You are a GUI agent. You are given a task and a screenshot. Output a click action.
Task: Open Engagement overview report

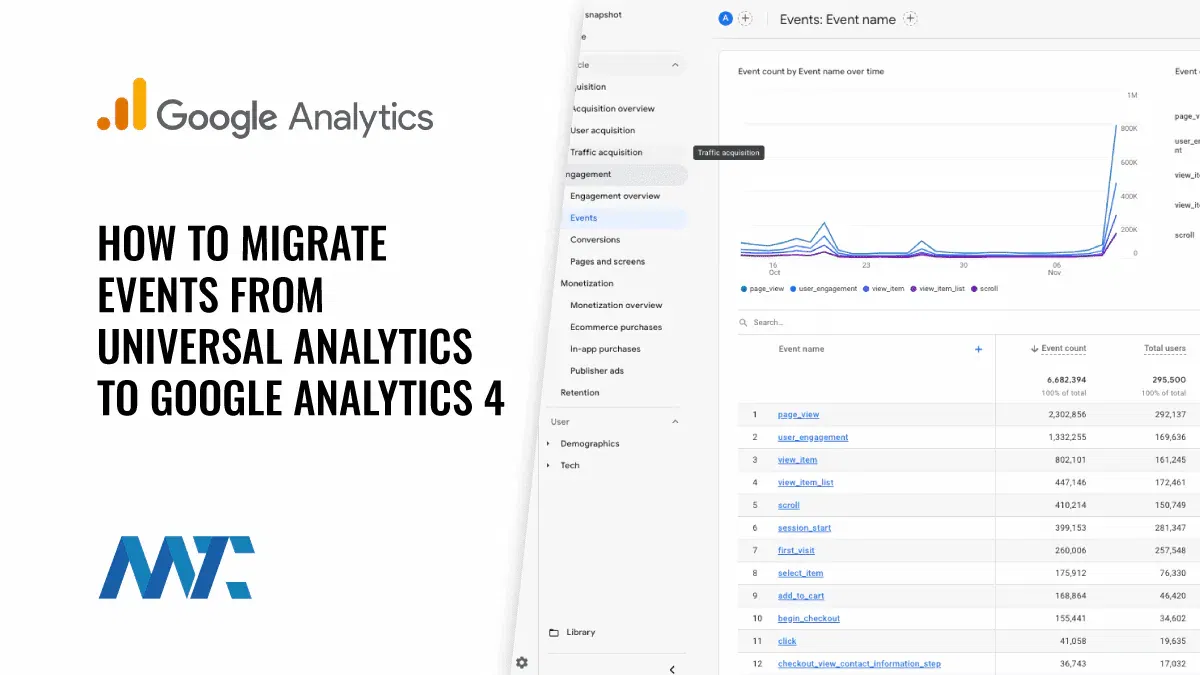click(615, 196)
